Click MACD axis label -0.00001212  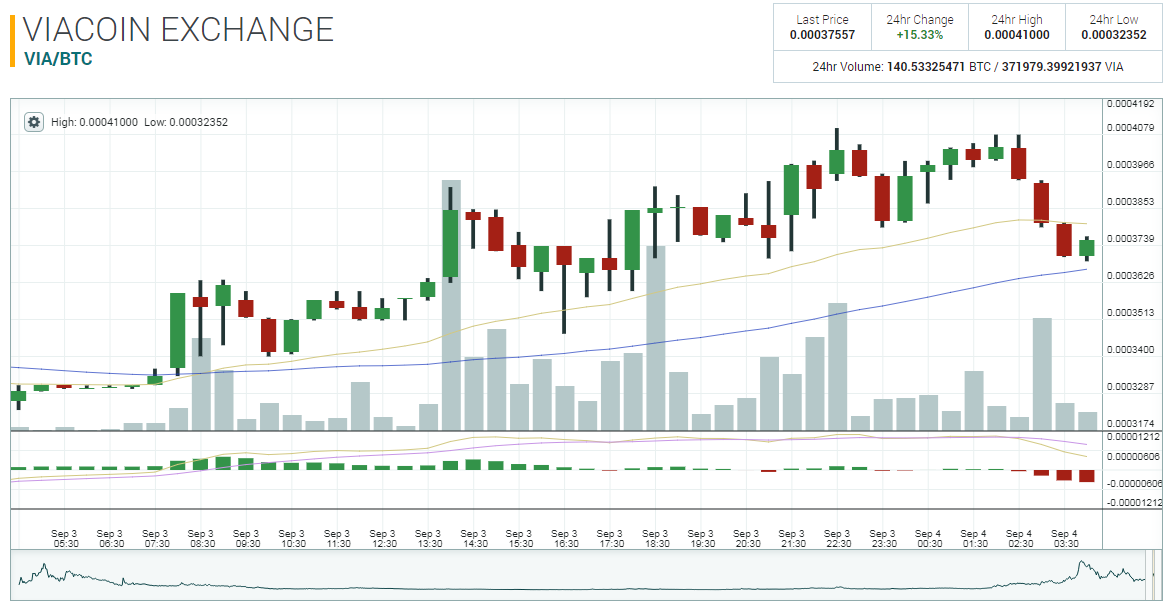tap(1134, 503)
